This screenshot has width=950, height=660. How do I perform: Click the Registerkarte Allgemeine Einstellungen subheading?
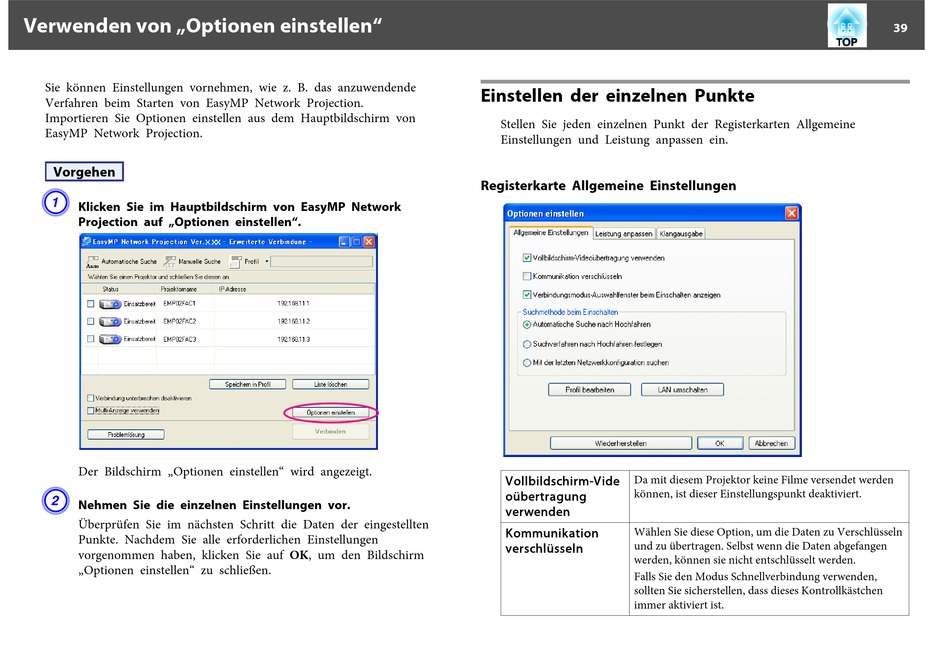[608, 185]
